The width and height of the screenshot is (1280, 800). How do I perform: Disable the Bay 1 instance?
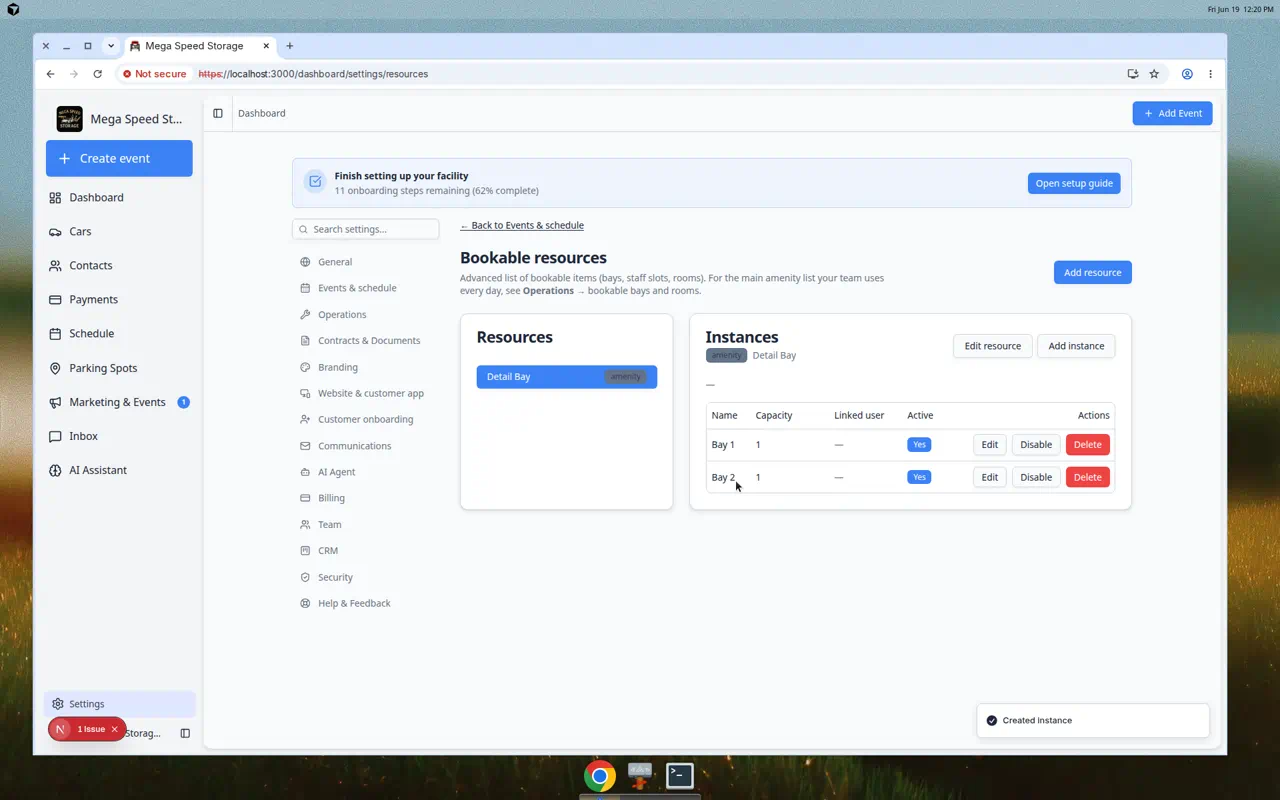click(x=1036, y=445)
